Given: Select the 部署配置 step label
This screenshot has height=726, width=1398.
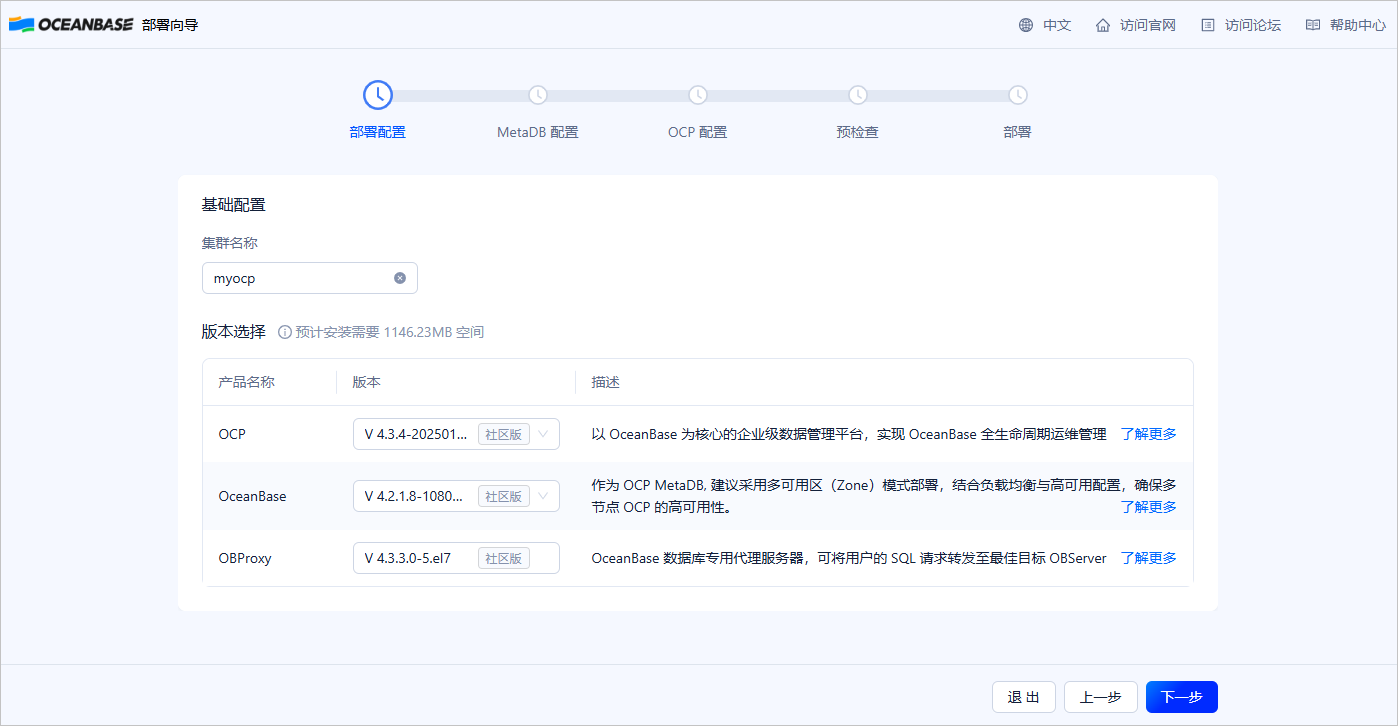Looking at the screenshot, I should tap(378, 132).
